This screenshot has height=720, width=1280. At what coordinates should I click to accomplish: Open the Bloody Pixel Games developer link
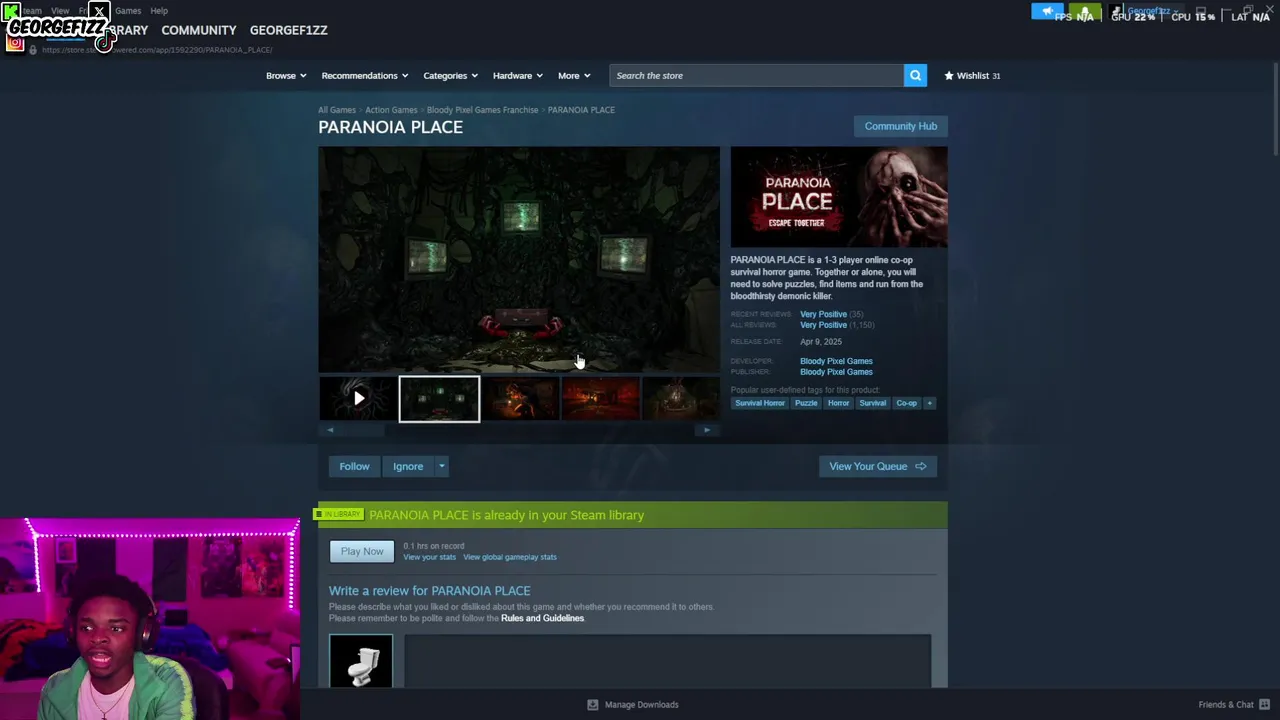click(836, 361)
